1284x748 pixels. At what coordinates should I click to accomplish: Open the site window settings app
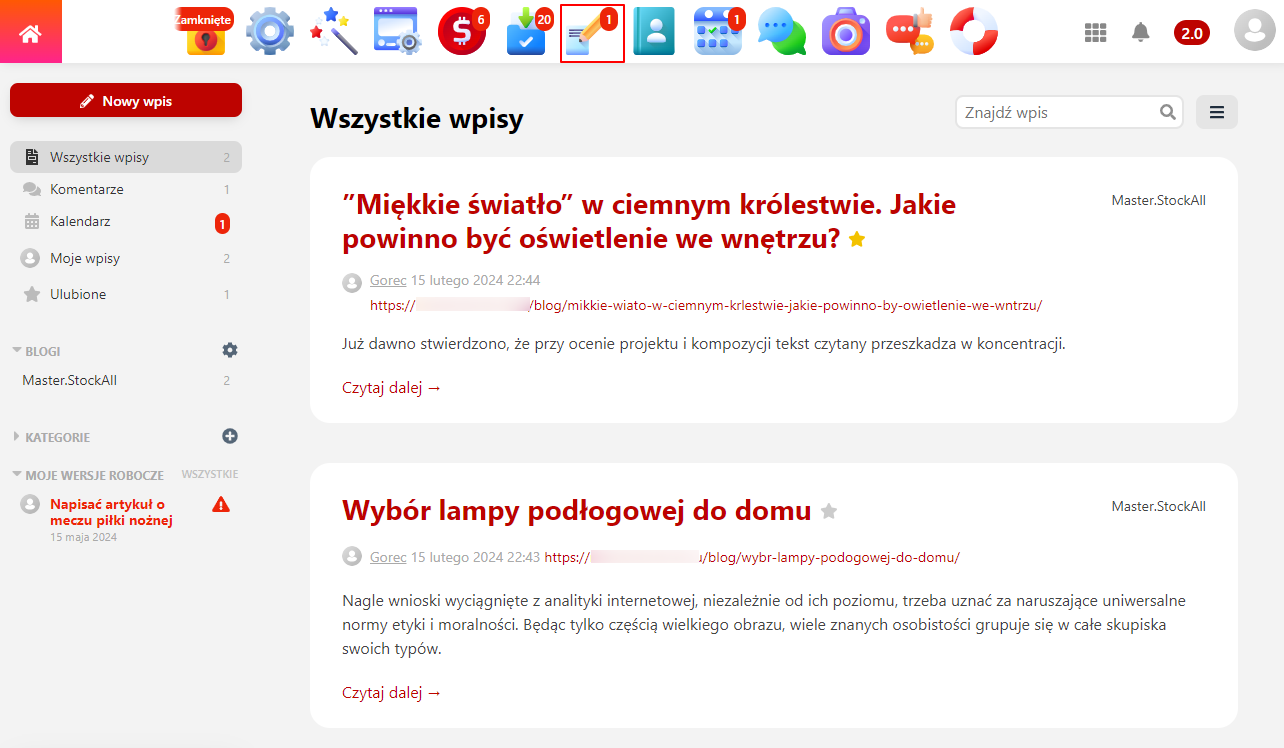(x=397, y=32)
